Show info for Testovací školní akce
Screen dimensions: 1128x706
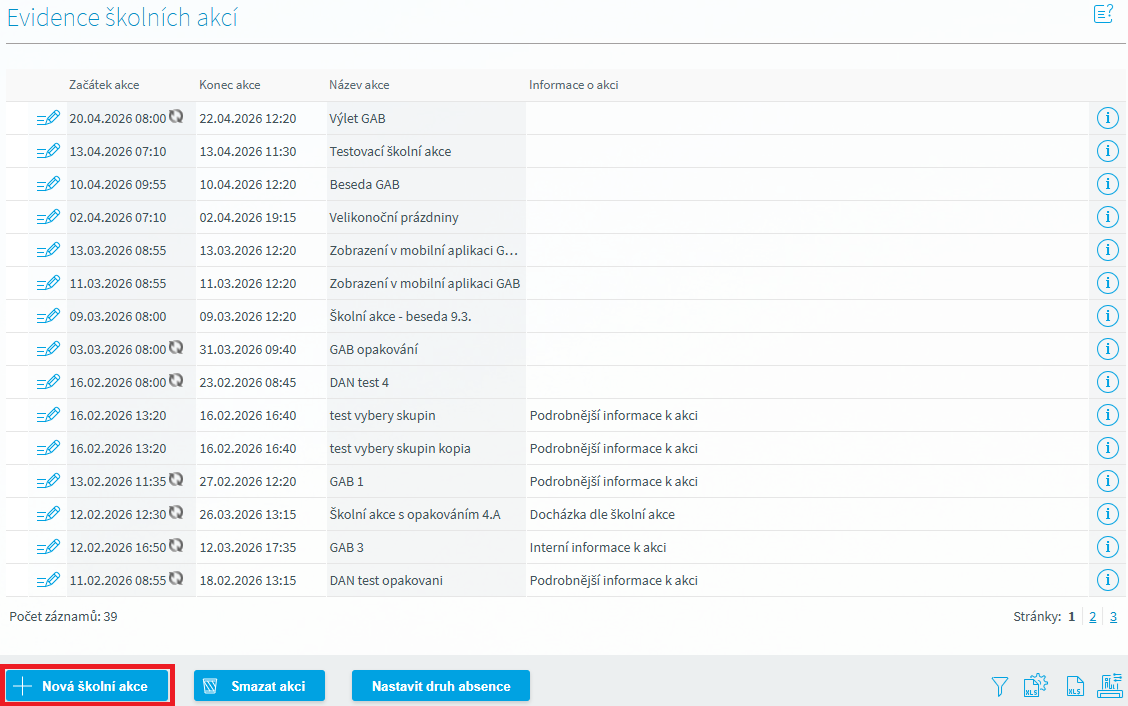(1107, 152)
